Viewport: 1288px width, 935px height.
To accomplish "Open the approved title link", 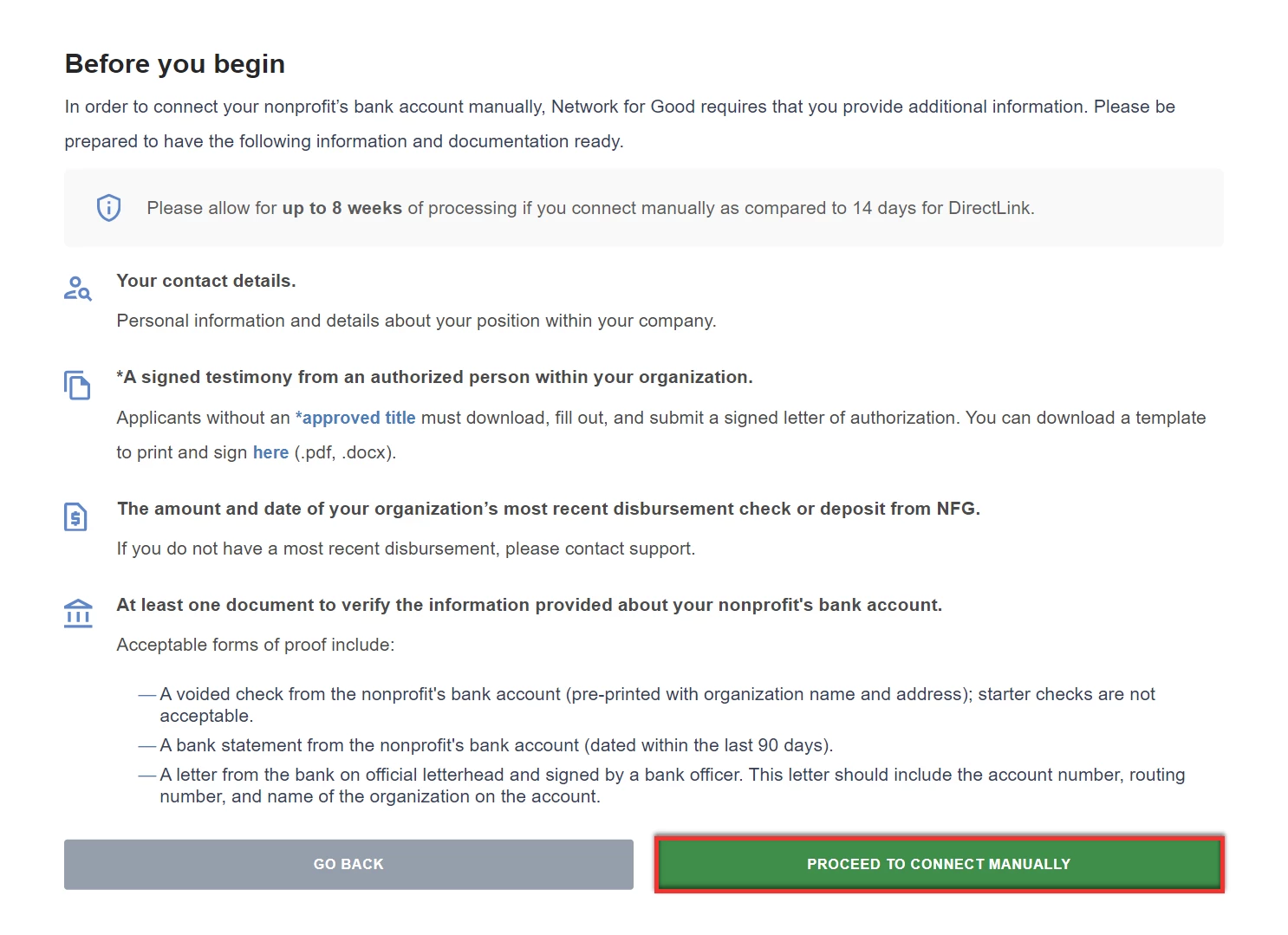I will tap(356, 417).
